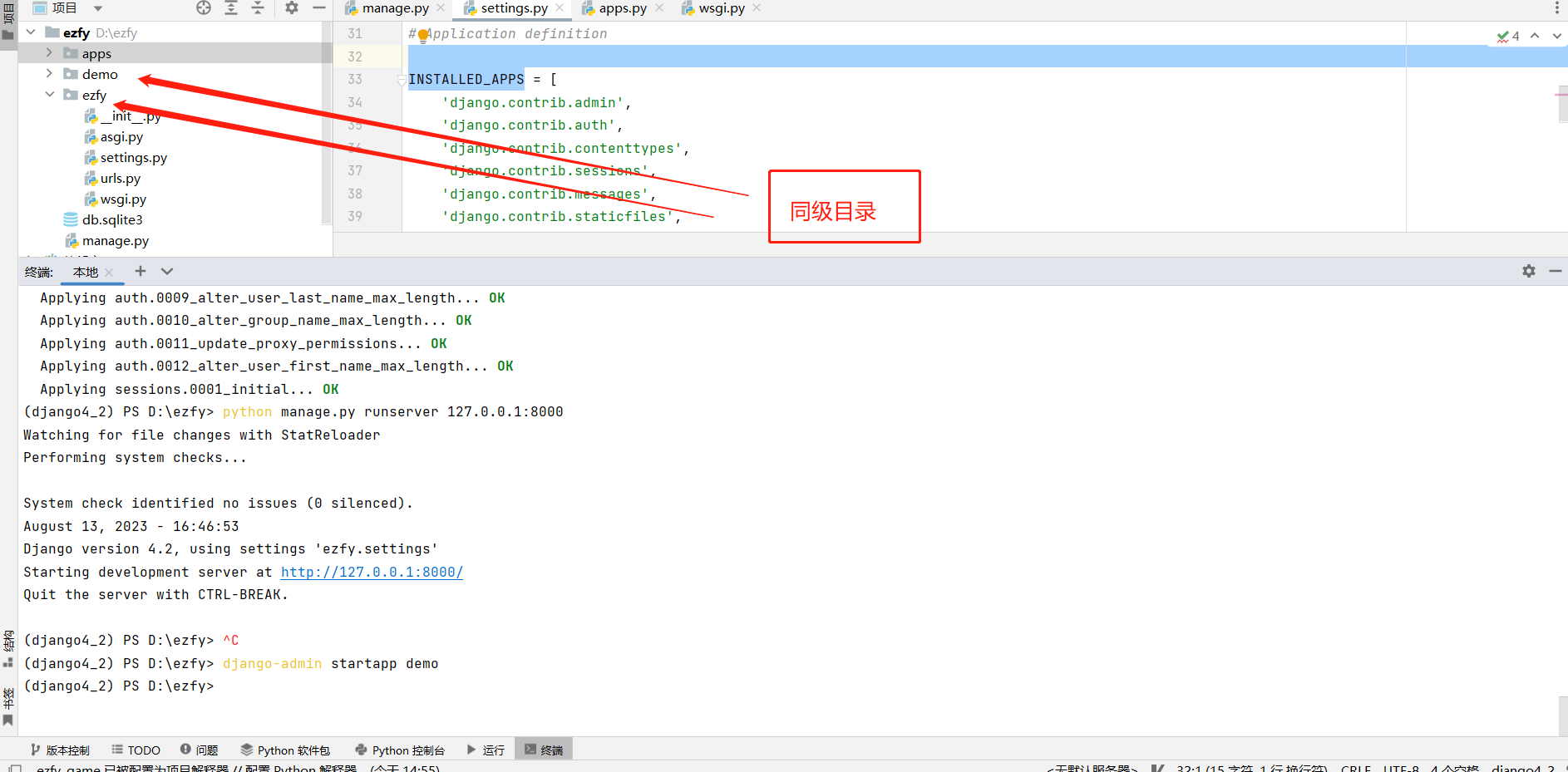1568x772 pixels.
Task: Open the problems (问题) tool window
Action: point(199,750)
